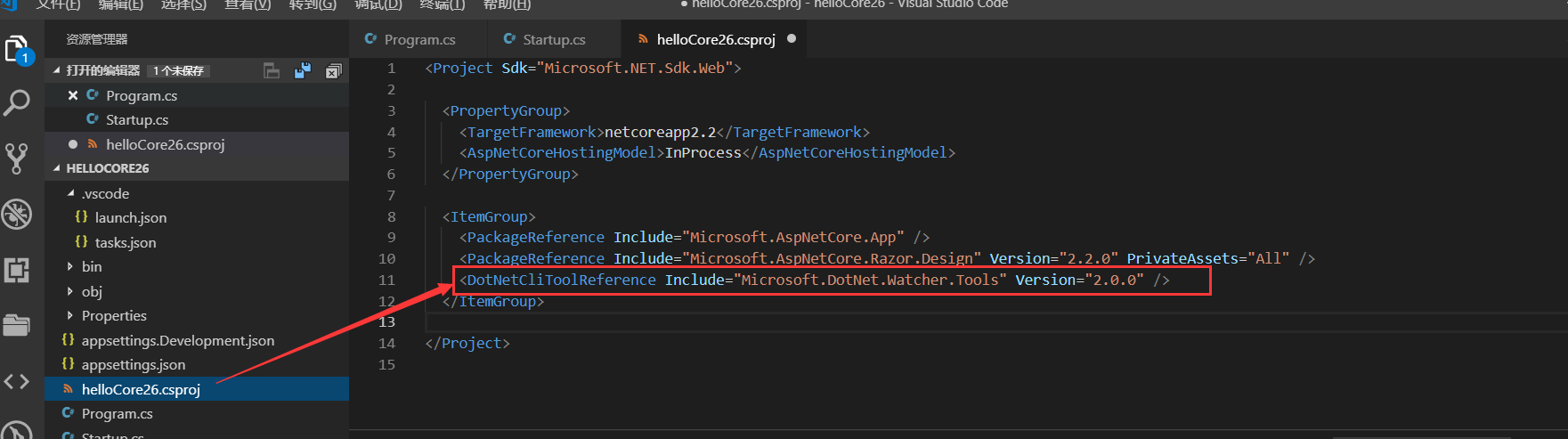Open appsettings.Development.json file

coord(177,340)
